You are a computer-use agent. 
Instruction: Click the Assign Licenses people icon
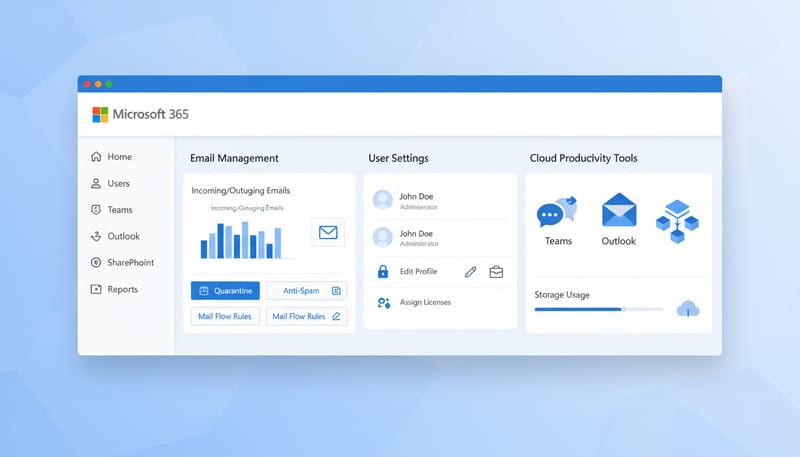pyautogui.click(x=384, y=303)
